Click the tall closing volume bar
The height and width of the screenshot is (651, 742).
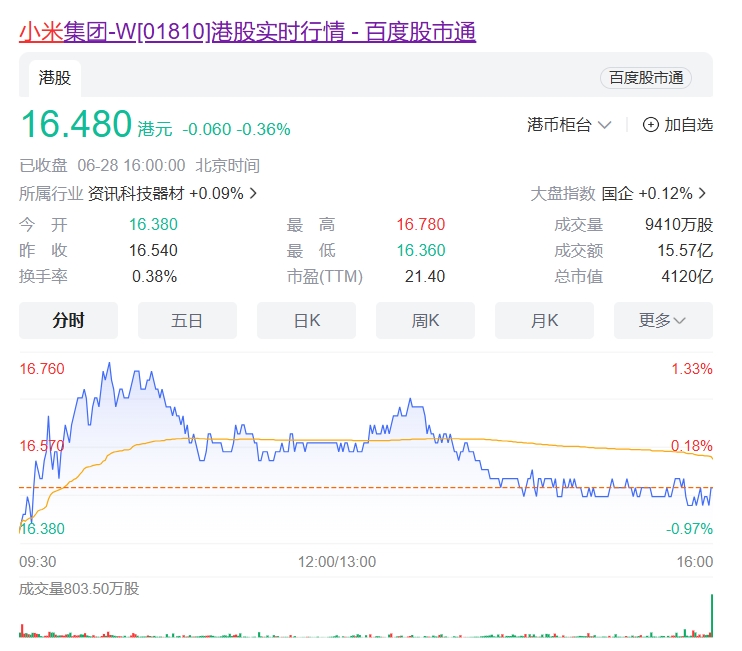tap(712, 615)
